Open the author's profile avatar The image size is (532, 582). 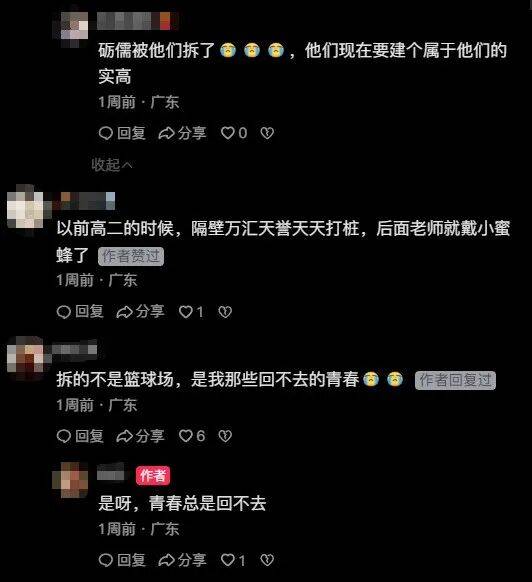70,479
